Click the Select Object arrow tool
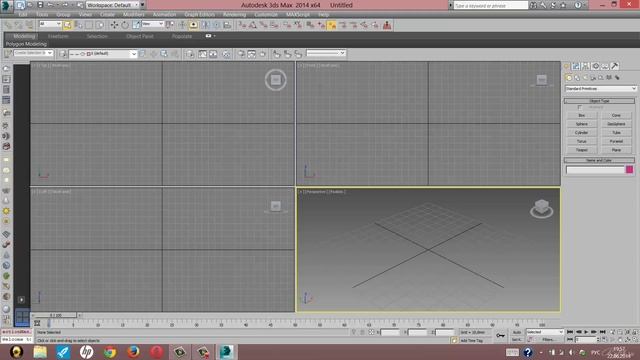Viewport: 640px width, 360px height. pyautogui.click(x=67, y=25)
